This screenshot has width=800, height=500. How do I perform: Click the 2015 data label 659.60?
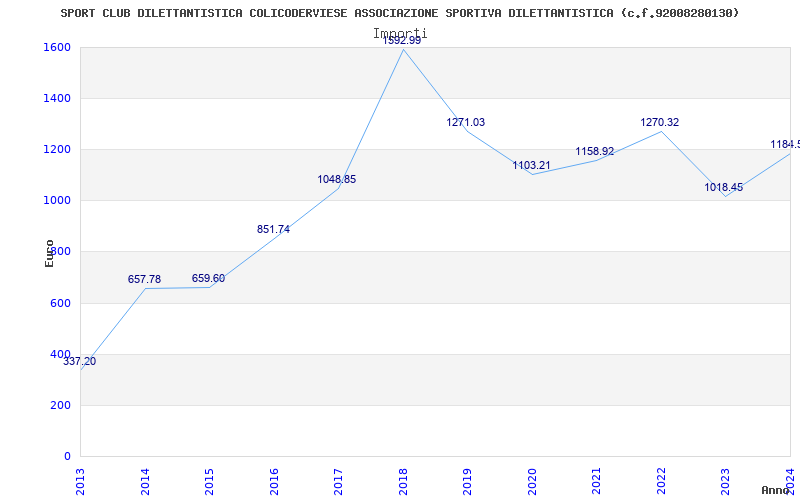coord(208,278)
